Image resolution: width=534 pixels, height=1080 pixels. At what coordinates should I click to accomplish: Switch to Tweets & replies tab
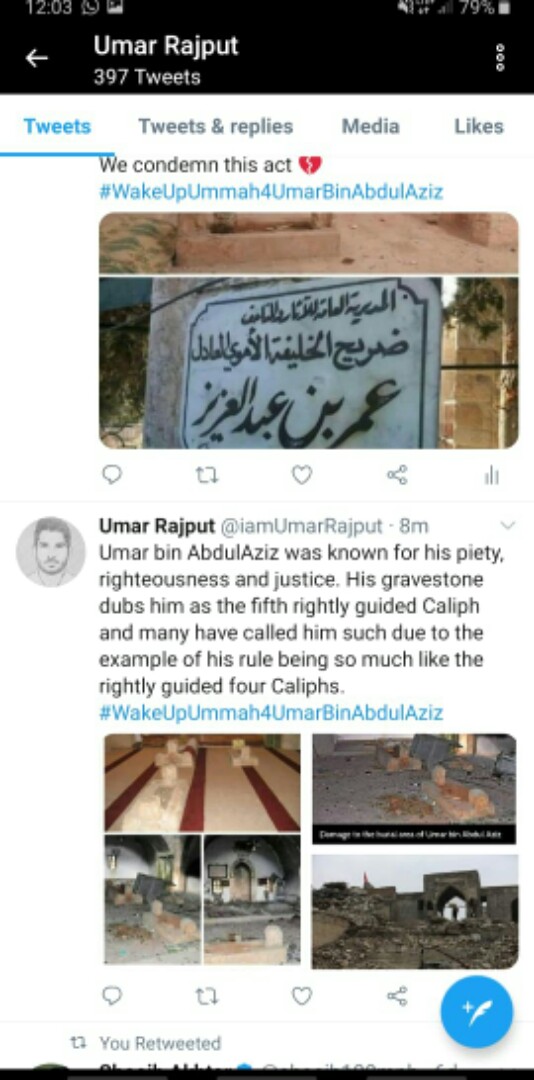point(216,126)
